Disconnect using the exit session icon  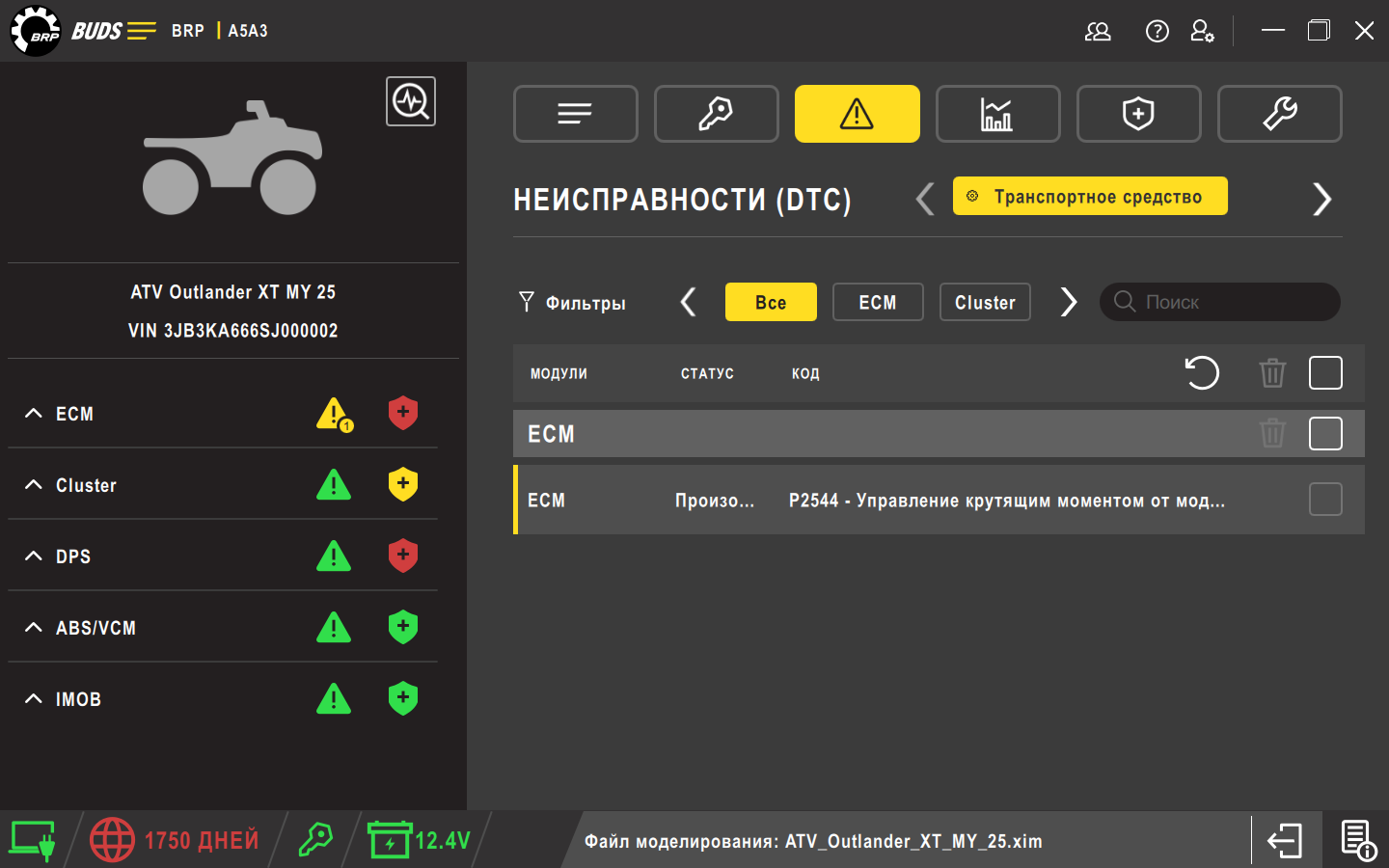(x=1285, y=840)
